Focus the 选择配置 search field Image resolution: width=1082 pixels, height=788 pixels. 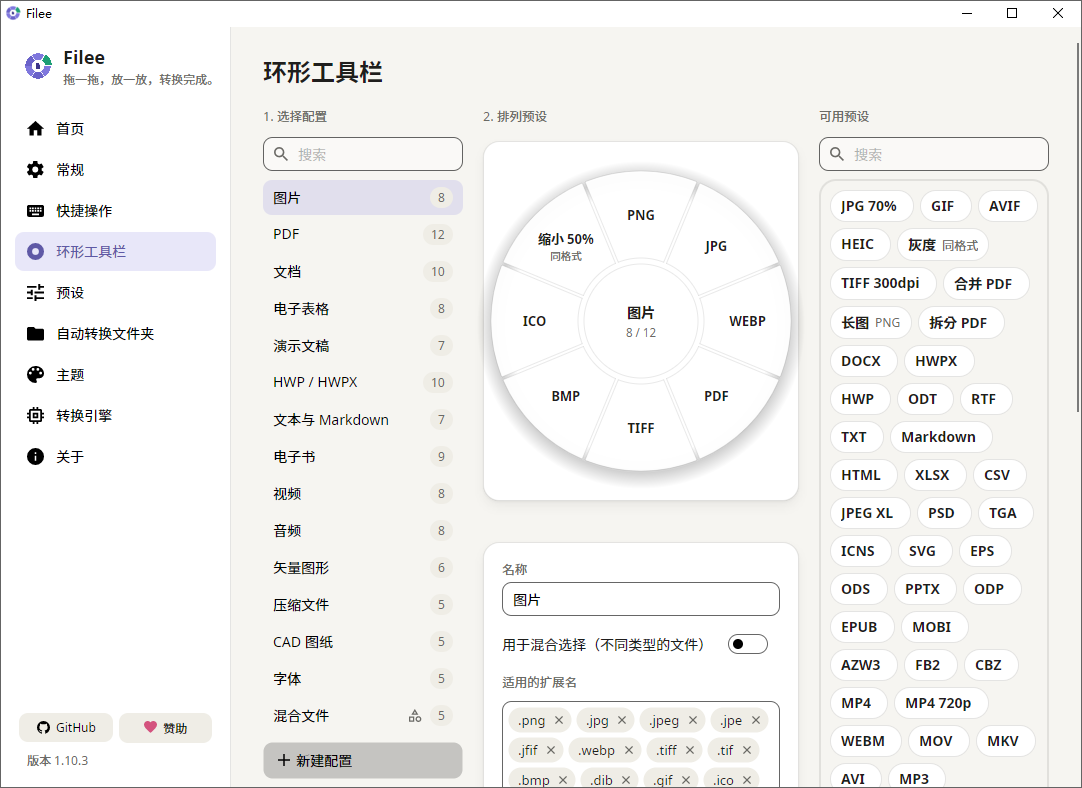363,154
